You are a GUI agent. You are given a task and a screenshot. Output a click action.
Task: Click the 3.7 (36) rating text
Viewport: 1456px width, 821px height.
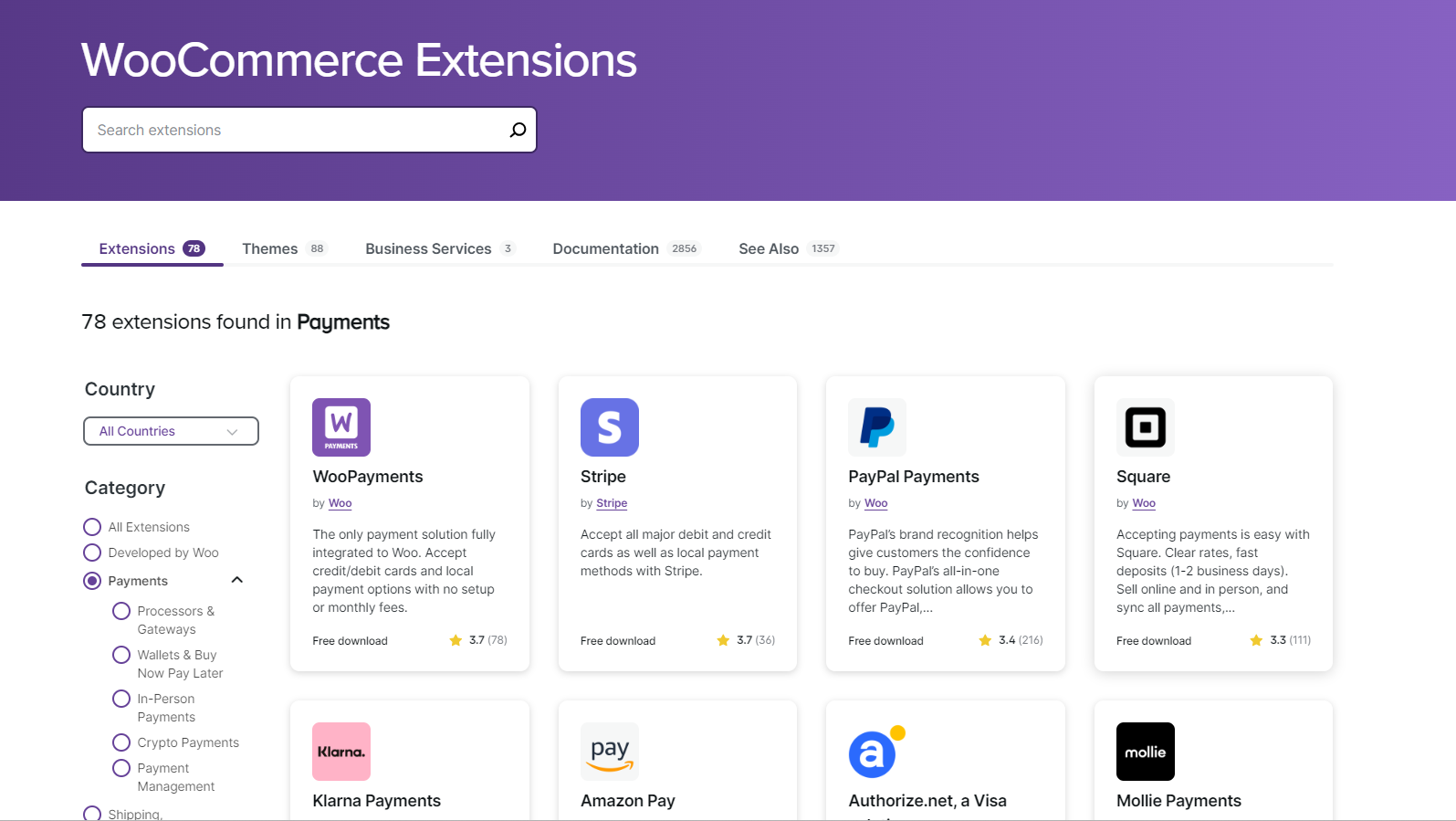pyautogui.click(x=756, y=640)
